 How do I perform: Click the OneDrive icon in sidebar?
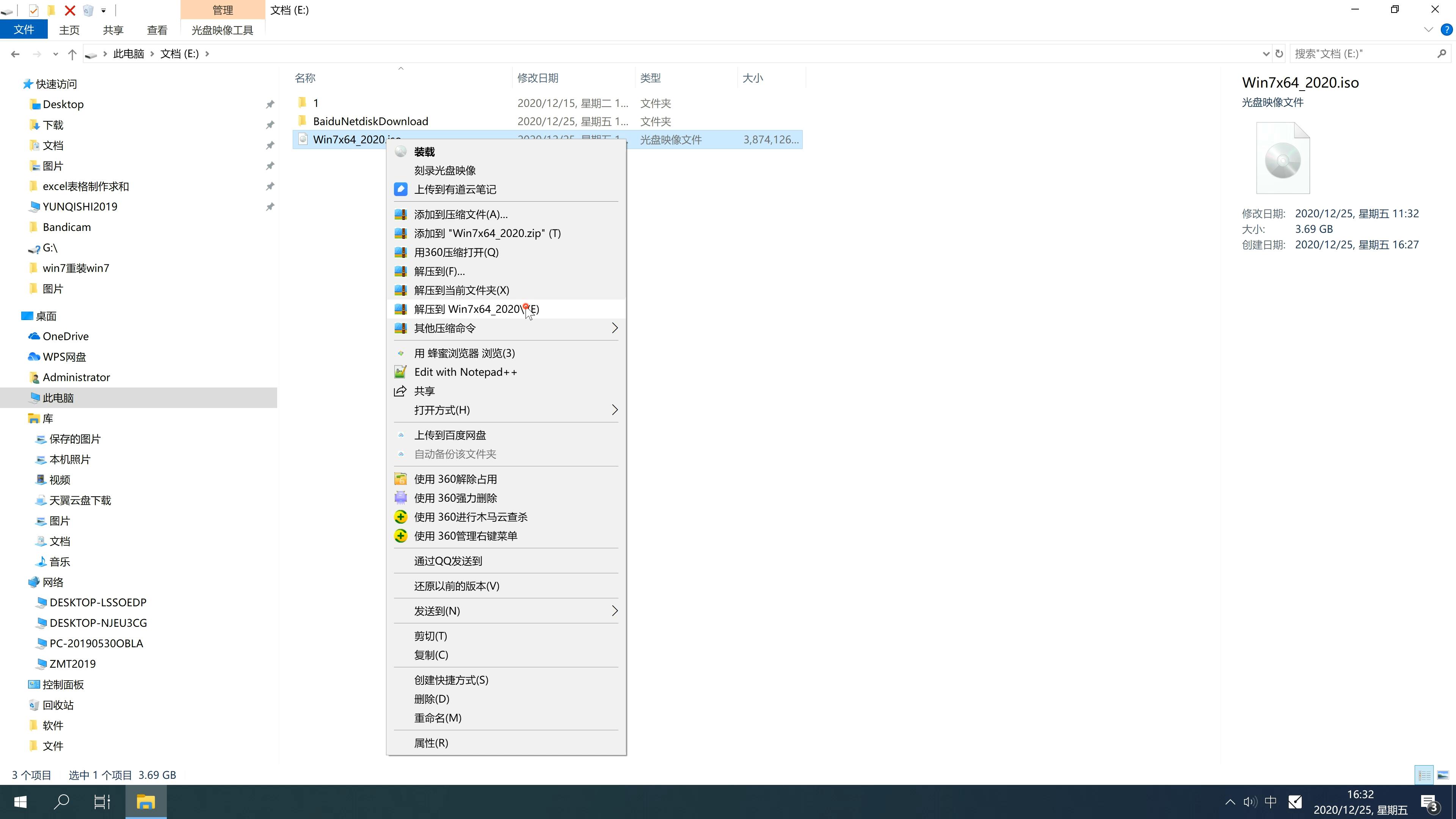pyautogui.click(x=34, y=336)
